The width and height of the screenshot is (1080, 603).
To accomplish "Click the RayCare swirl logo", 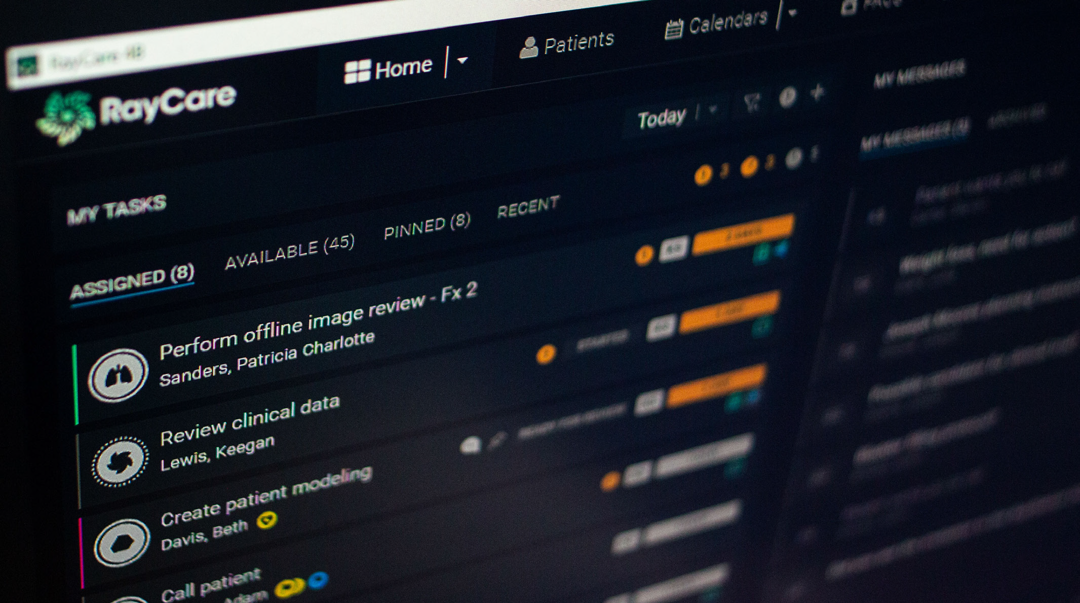I will point(65,116).
